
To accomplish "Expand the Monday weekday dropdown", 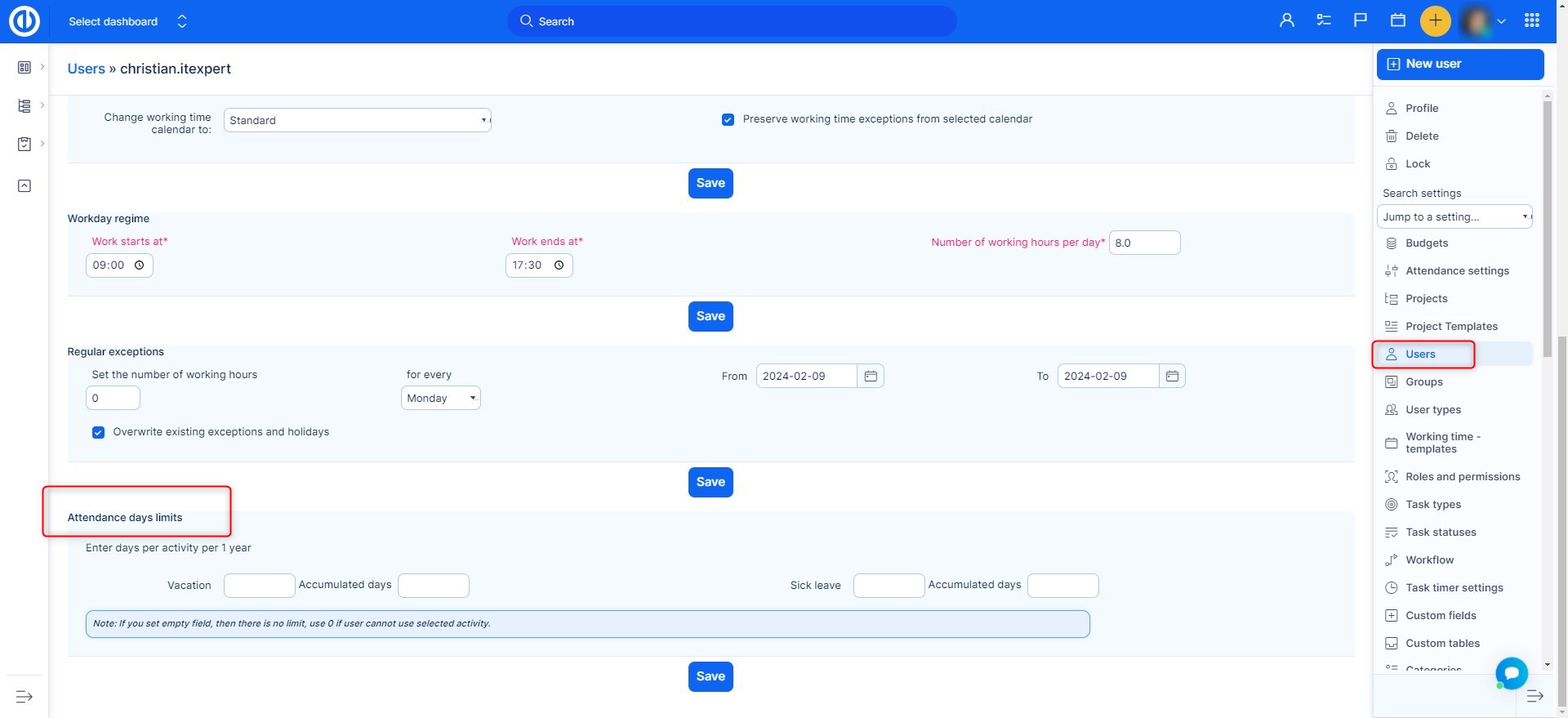I will coord(440,398).
